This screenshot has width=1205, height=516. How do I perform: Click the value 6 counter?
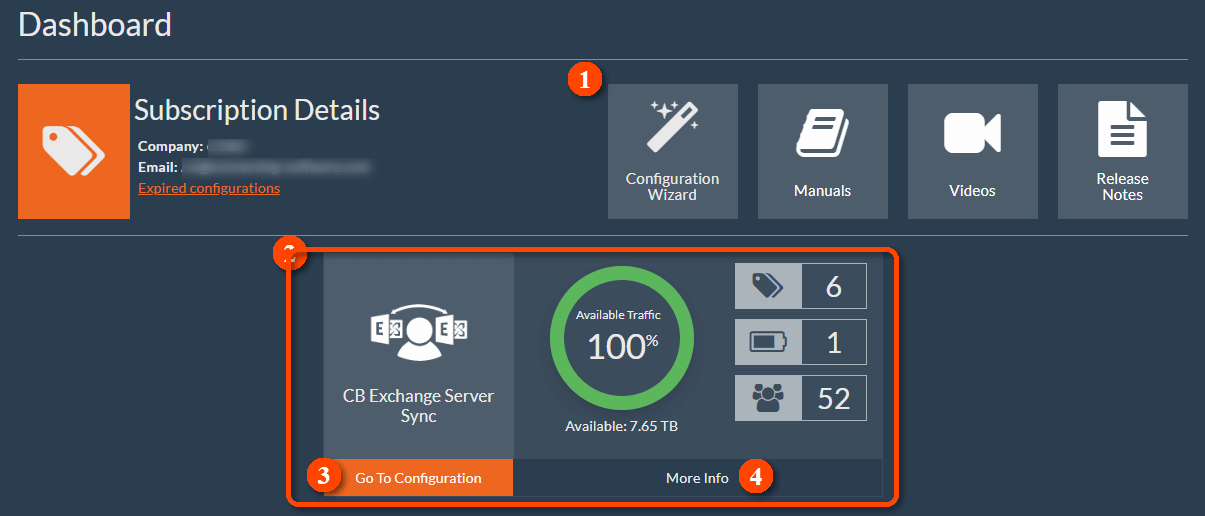(x=834, y=286)
